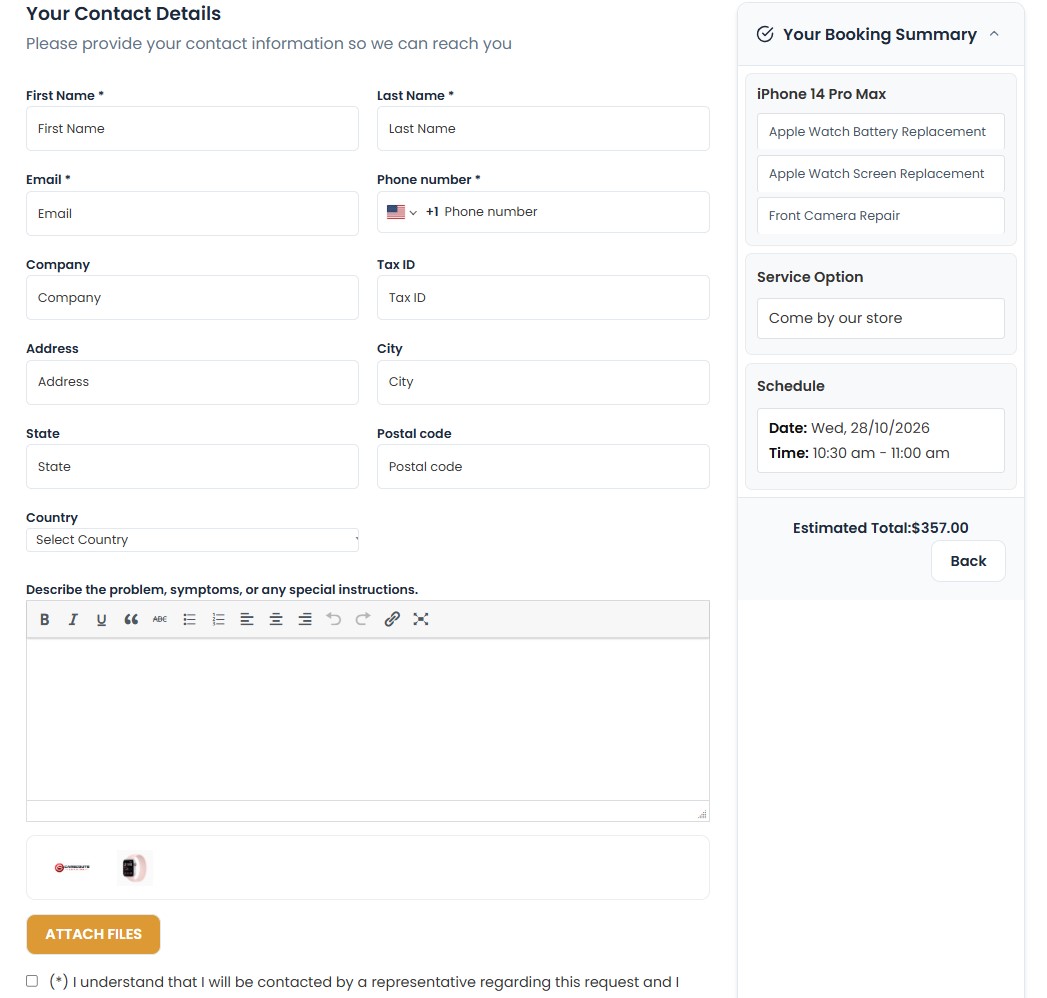Insert a bulleted list
This screenshot has width=1047, height=998.
pyautogui.click(x=190, y=619)
